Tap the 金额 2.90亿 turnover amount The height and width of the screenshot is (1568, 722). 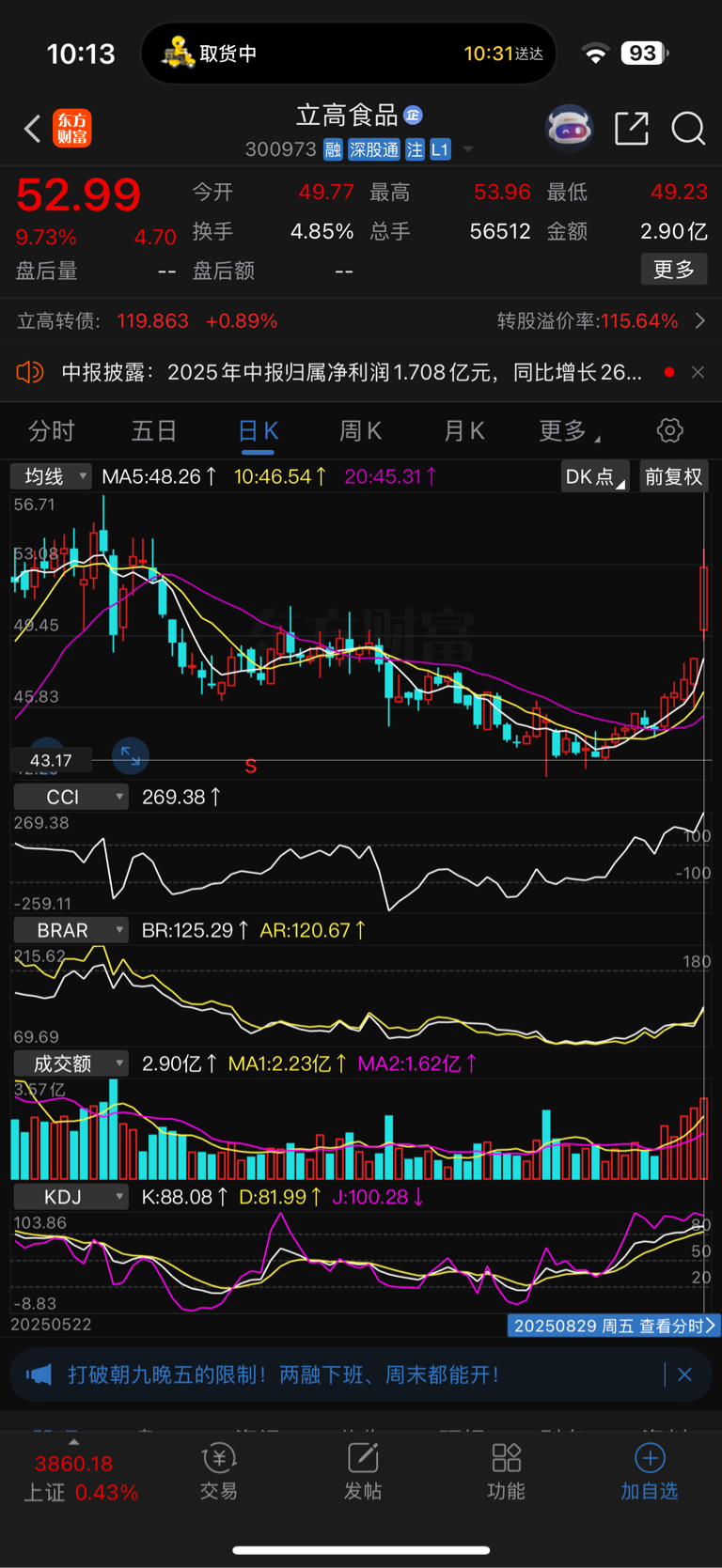(673, 231)
